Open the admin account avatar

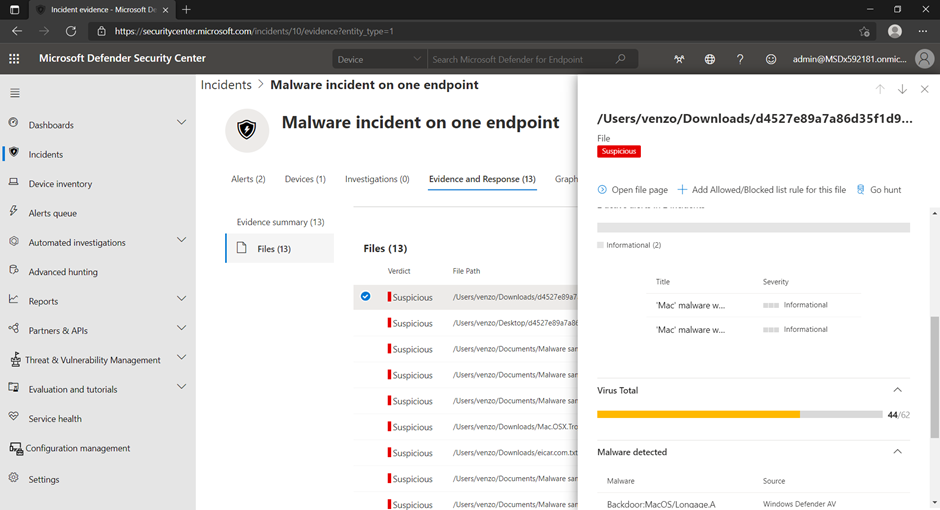pos(924,59)
